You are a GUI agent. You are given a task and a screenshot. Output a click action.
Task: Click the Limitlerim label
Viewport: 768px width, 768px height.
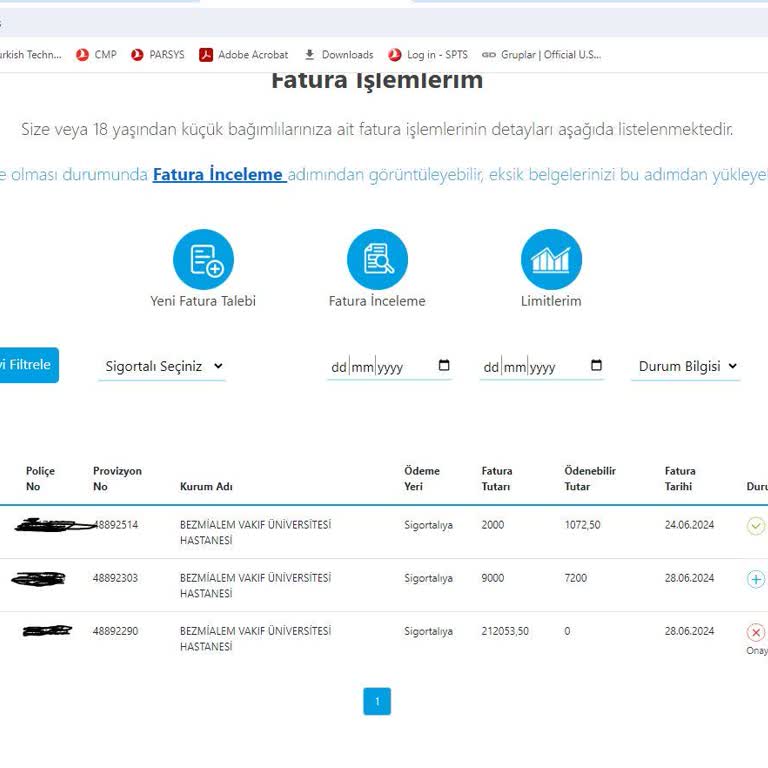pos(552,301)
